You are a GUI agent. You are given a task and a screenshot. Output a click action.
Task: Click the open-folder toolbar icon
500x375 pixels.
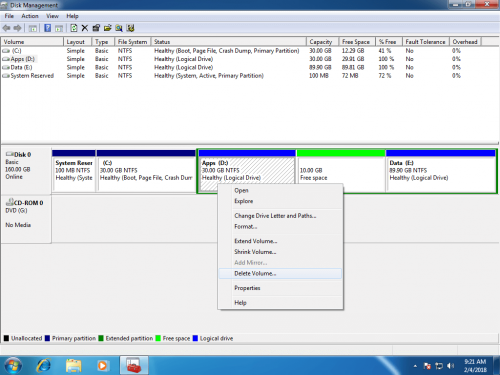tap(107, 28)
